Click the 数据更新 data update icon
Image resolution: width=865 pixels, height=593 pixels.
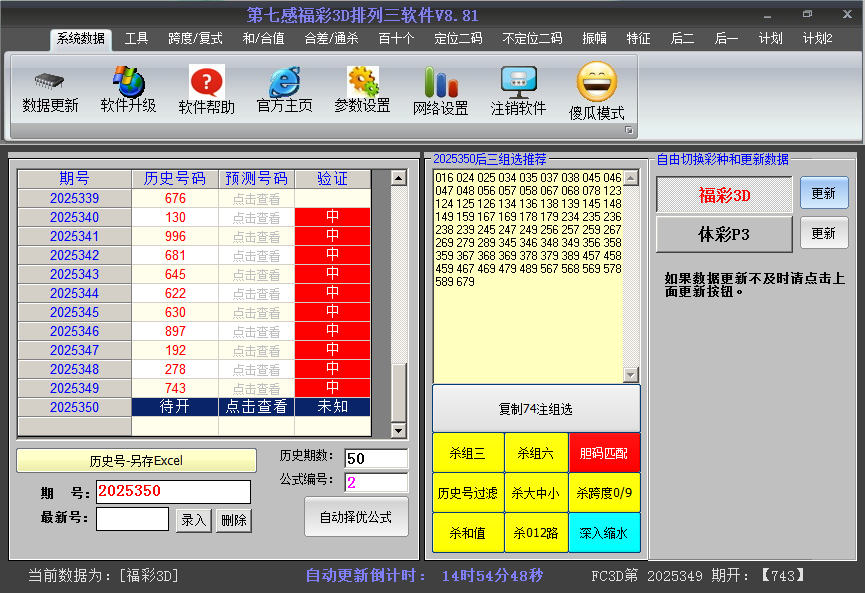(x=48, y=90)
